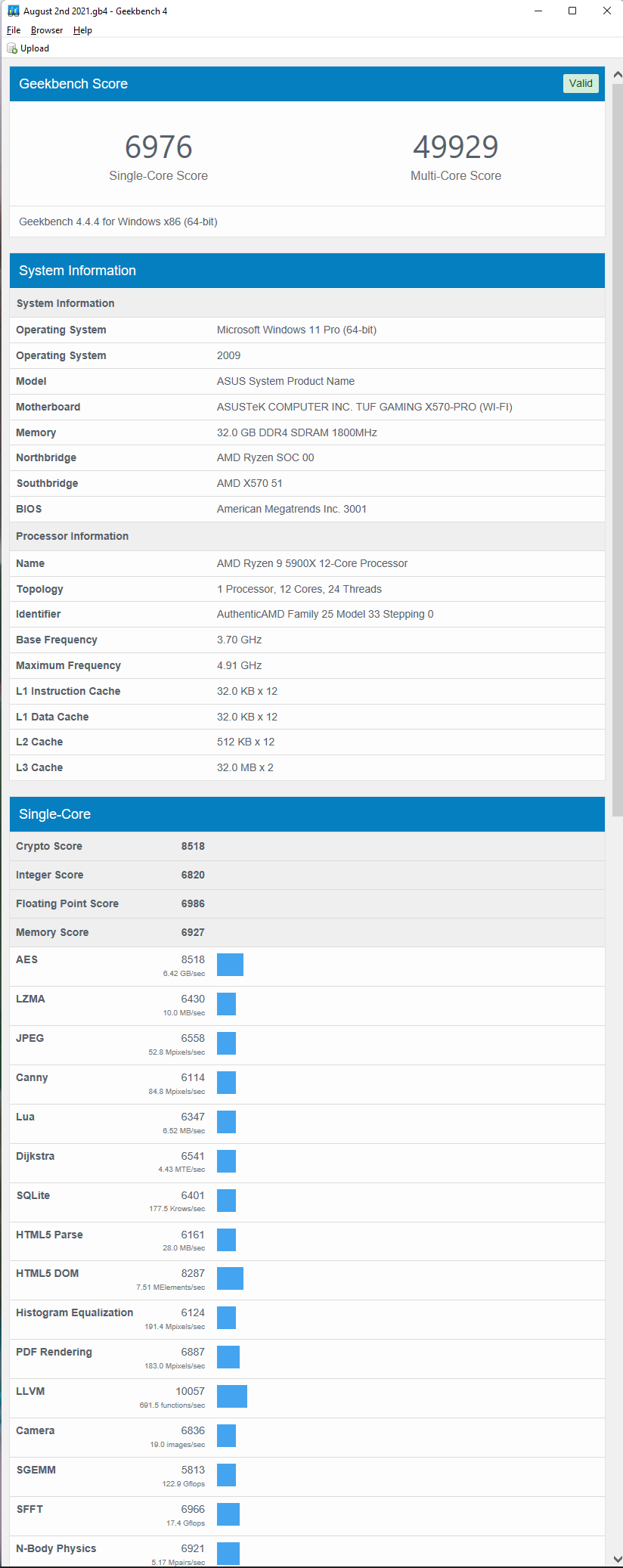Click the L2 Cache 512 KB value
623x1568 pixels.
point(246,742)
